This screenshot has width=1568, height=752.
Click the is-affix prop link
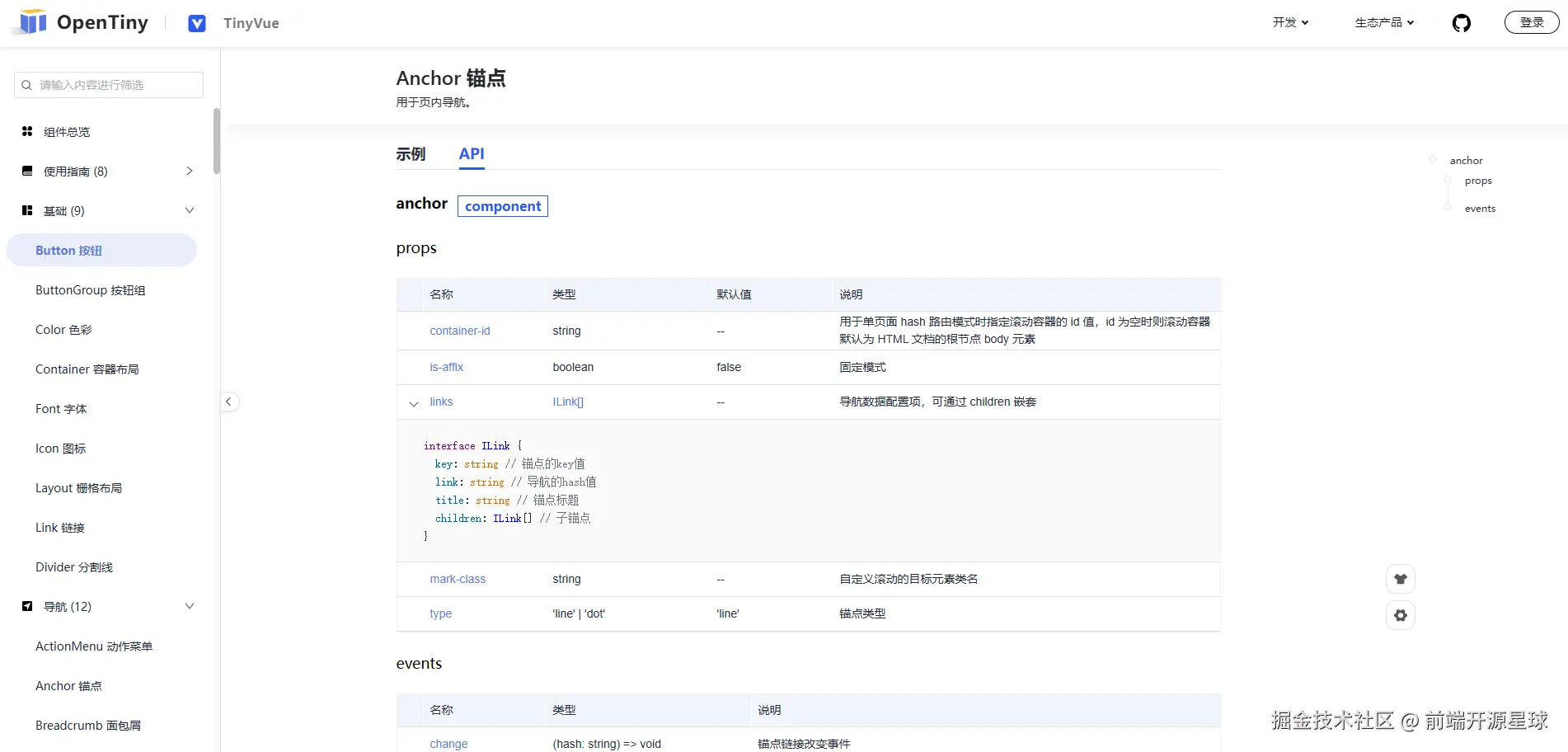(446, 367)
